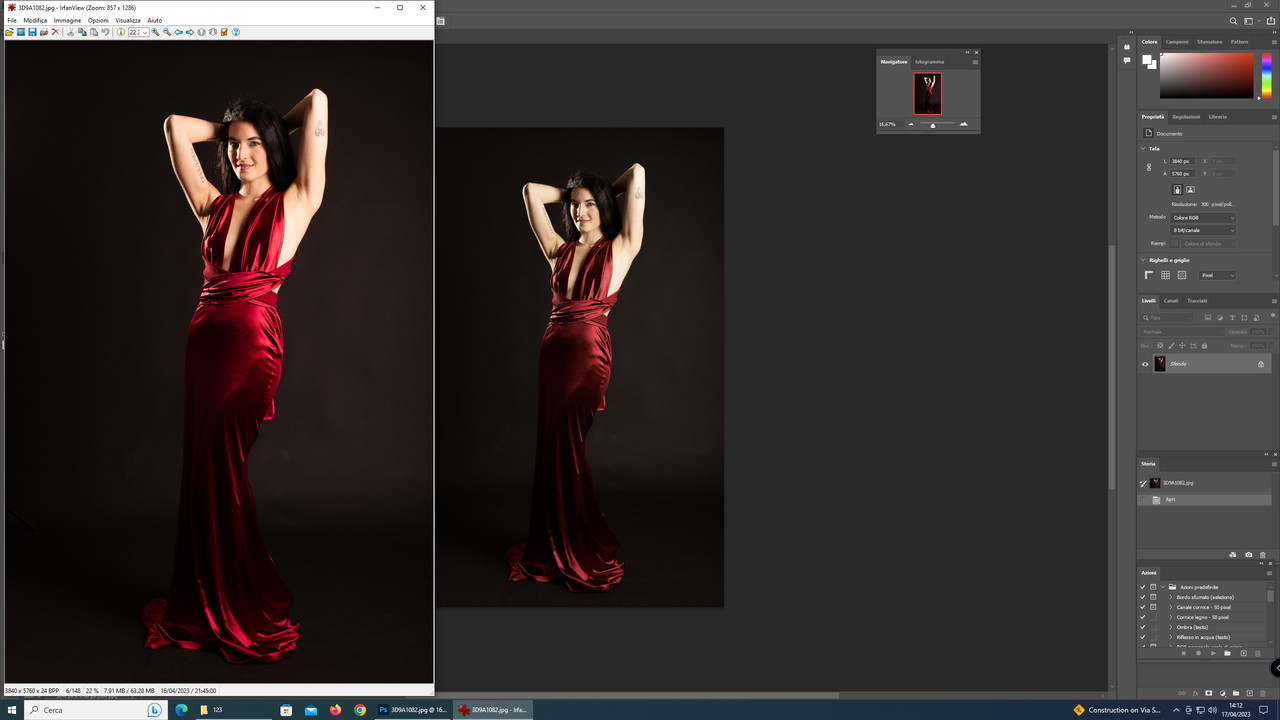Screen dimensions: 1280x720
Task: Switch to the Istogramma tab in Navigatore panel
Action: (x=929, y=62)
